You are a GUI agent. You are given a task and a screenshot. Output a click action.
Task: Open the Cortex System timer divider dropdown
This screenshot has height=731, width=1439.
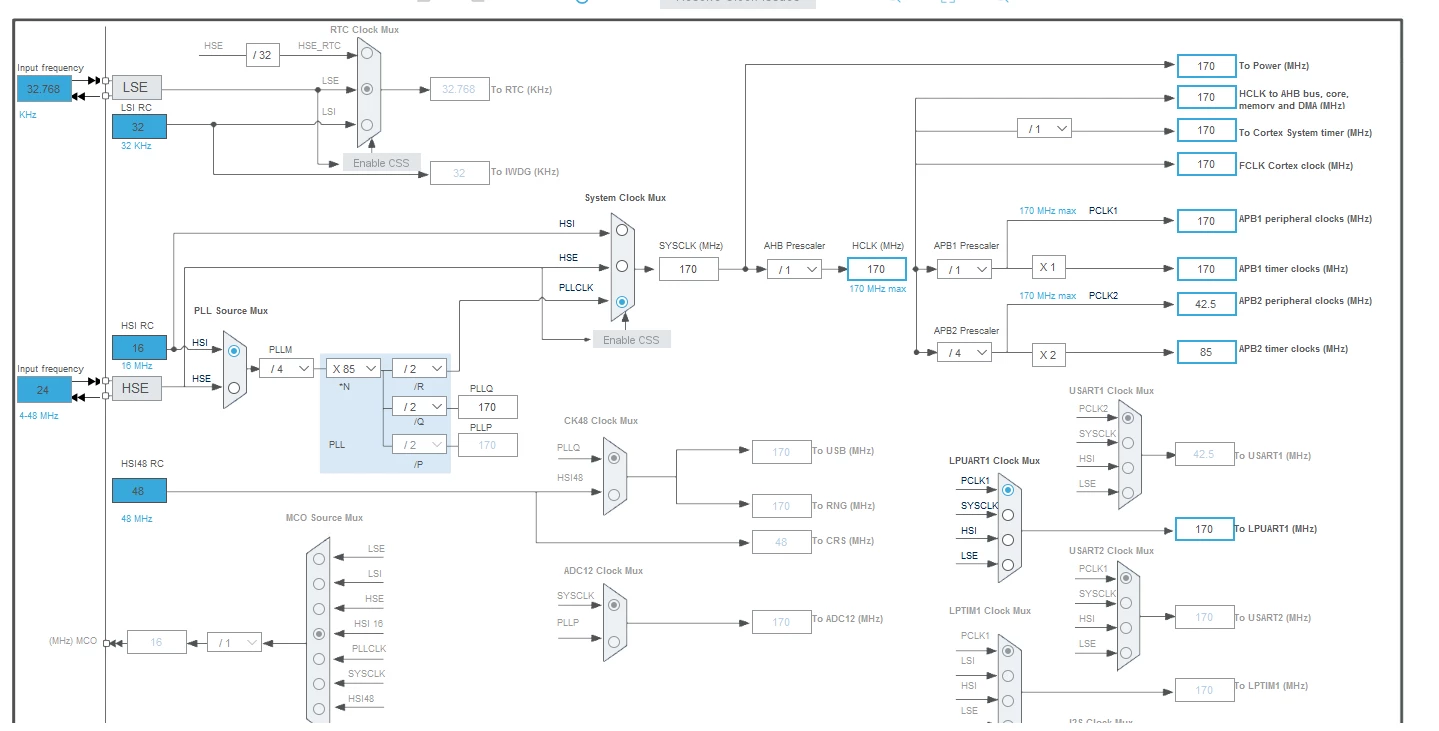(x=1044, y=128)
